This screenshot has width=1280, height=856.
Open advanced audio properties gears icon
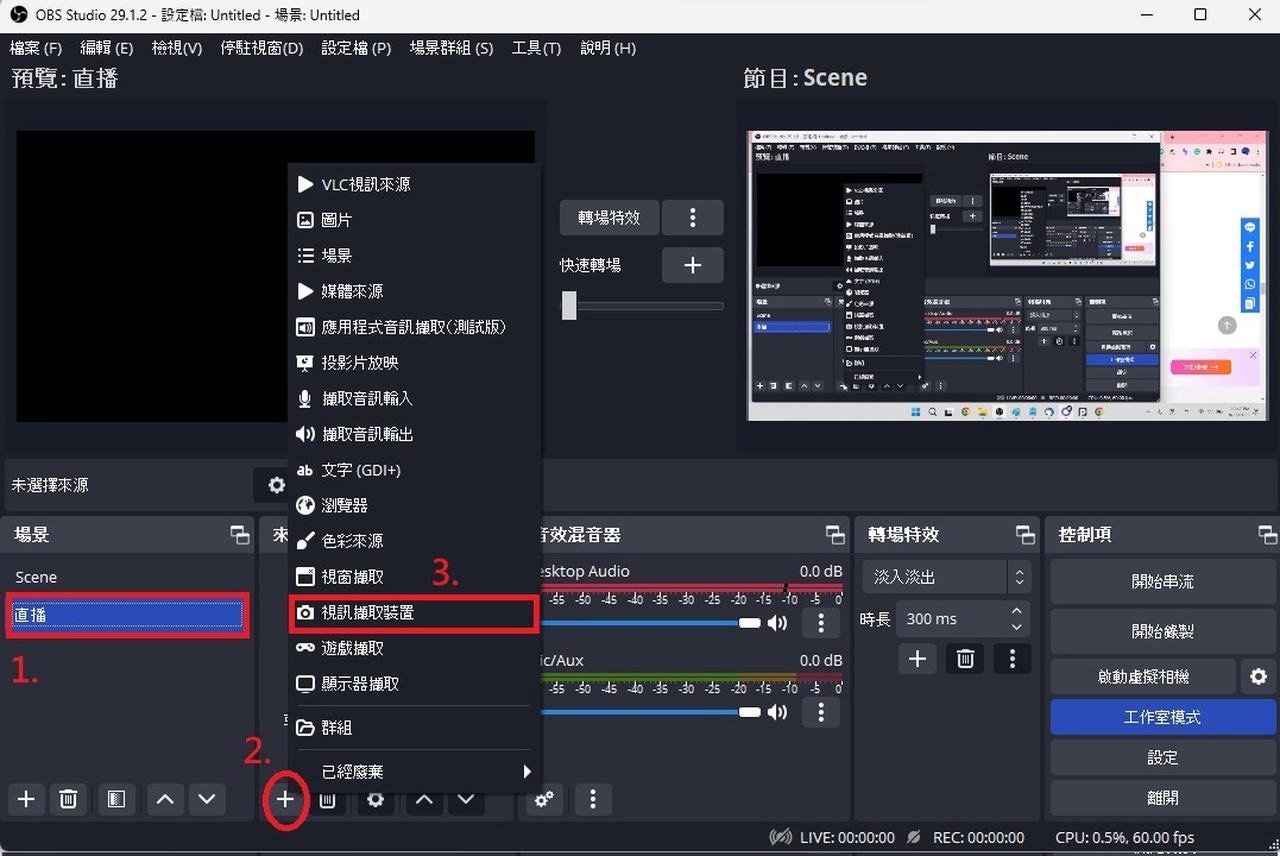pos(545,799)
